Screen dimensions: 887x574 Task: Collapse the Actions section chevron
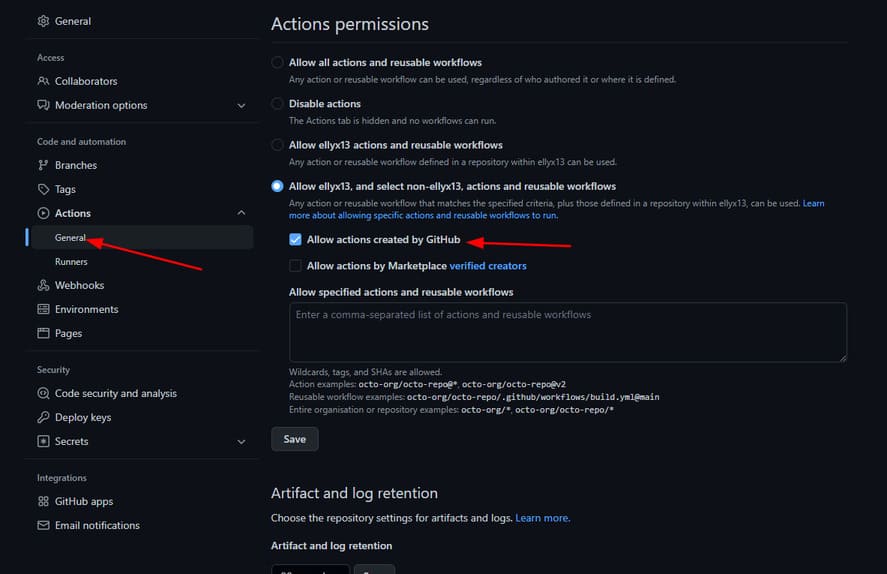click(x=241, y=213)
